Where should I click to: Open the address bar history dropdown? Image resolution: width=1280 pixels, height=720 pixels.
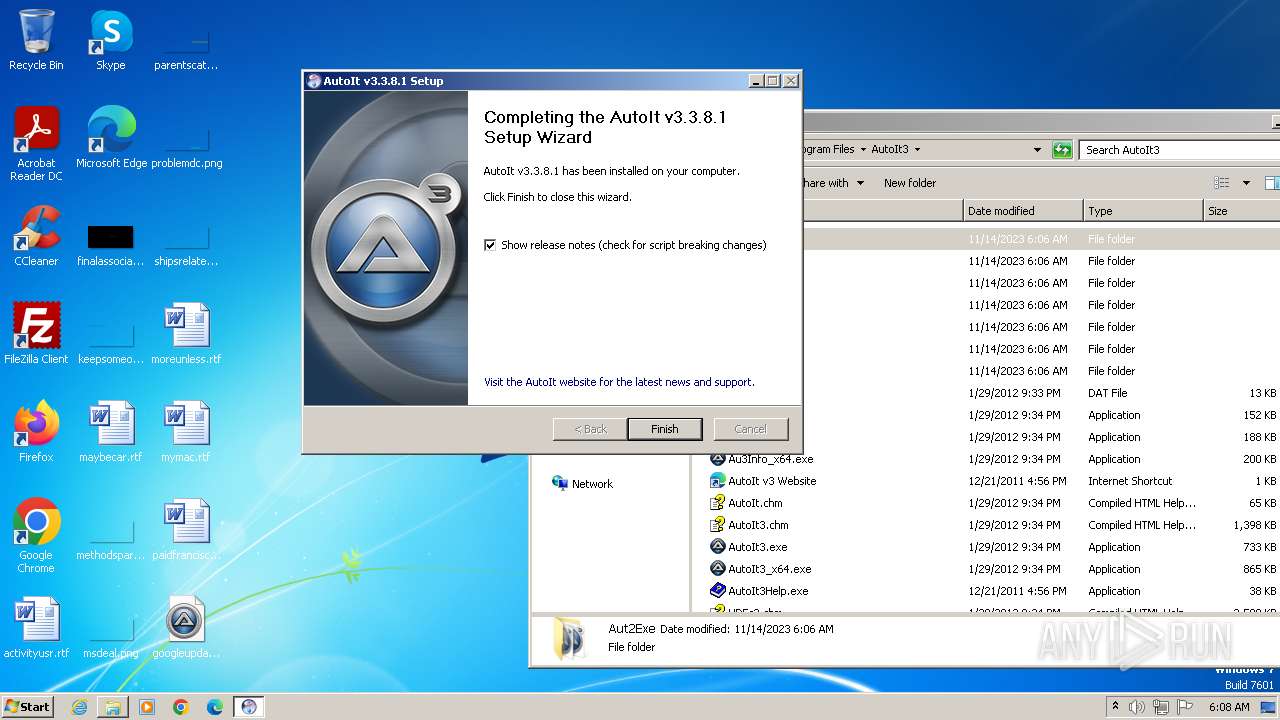(x=1037, y=150)
